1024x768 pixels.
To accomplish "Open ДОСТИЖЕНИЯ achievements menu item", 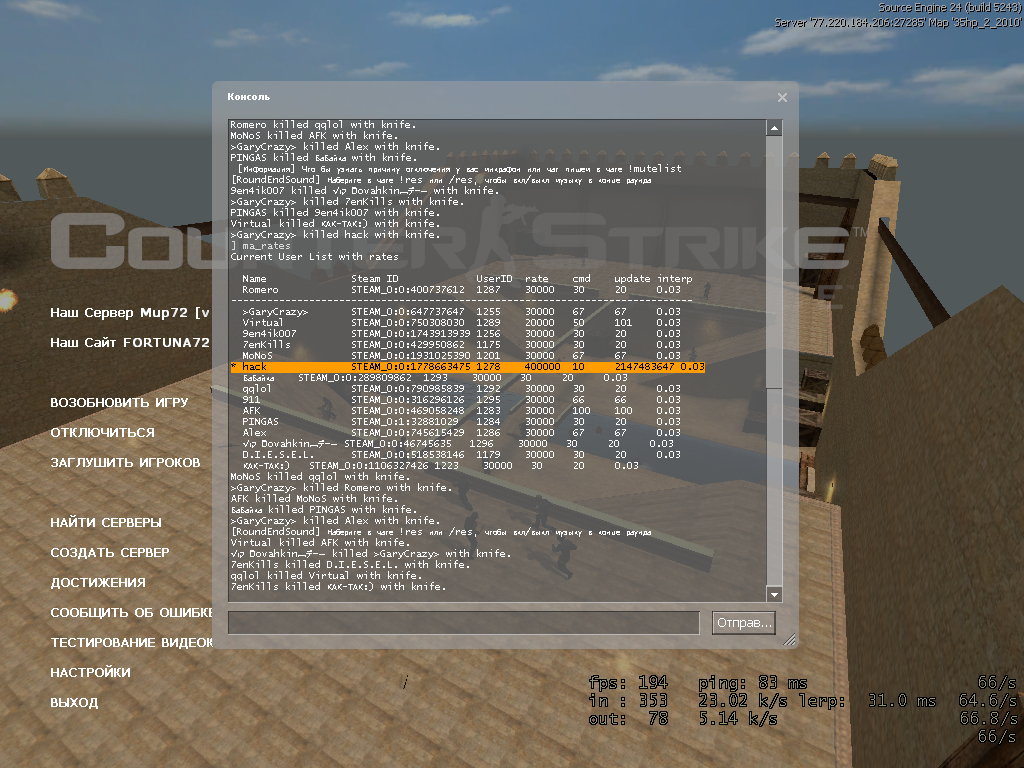I will [x=98, y=583].
